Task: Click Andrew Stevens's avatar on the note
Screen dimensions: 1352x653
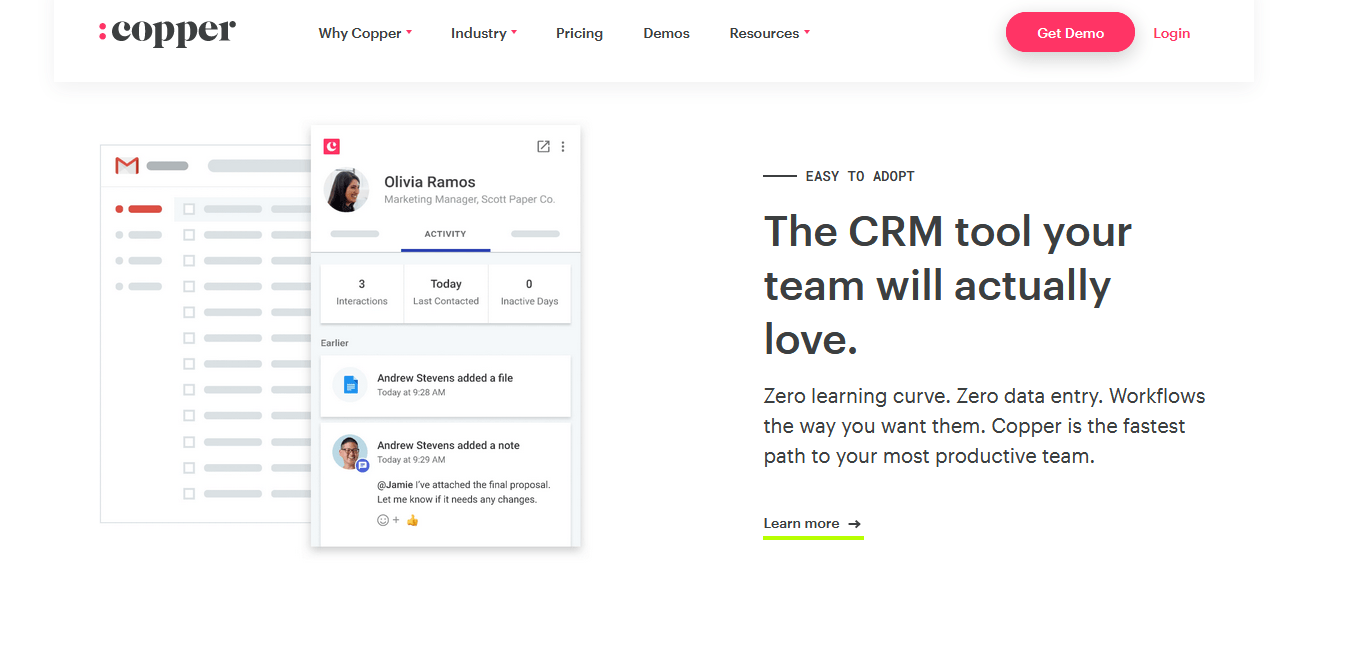Action: 350,452
